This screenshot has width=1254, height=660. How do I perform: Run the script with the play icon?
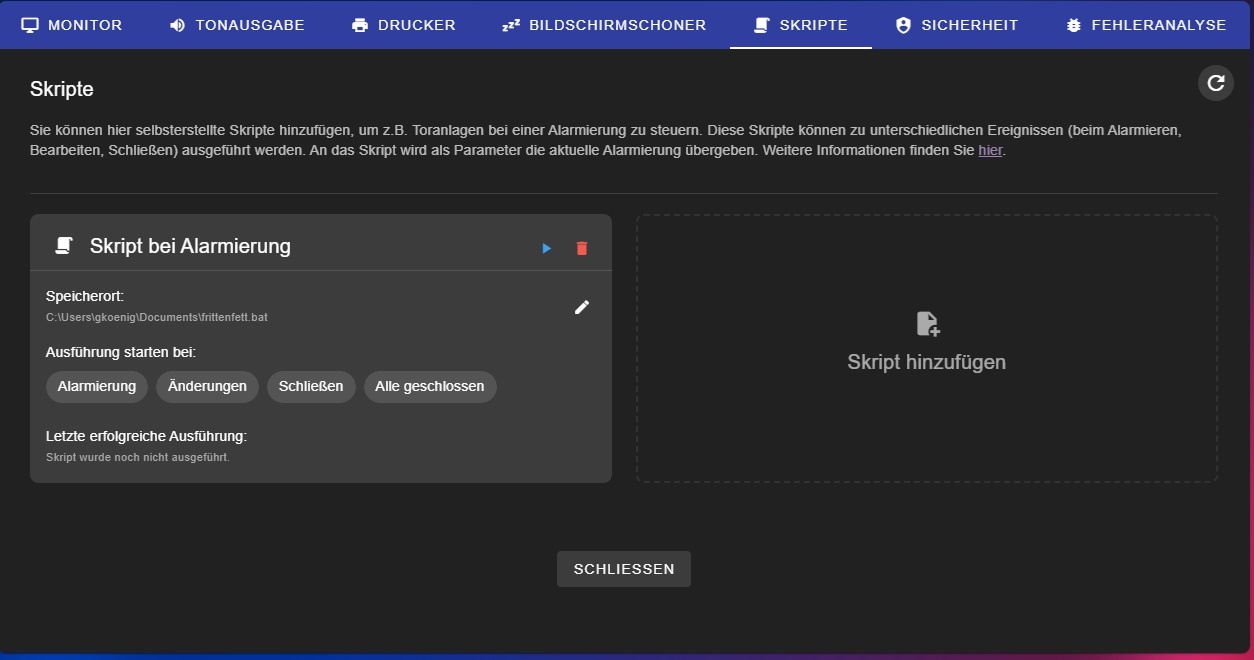(546, 248)
